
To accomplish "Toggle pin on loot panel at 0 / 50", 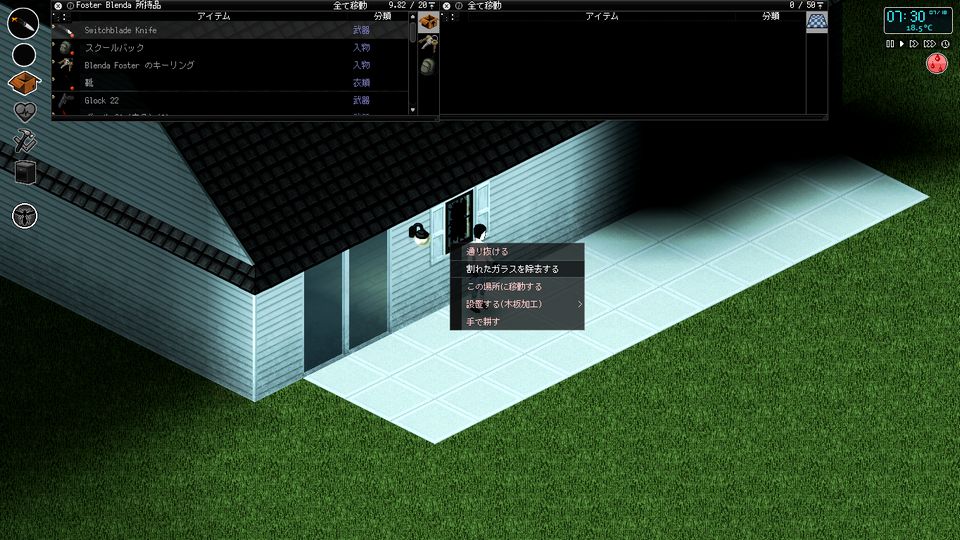I will tap(820, 6).
